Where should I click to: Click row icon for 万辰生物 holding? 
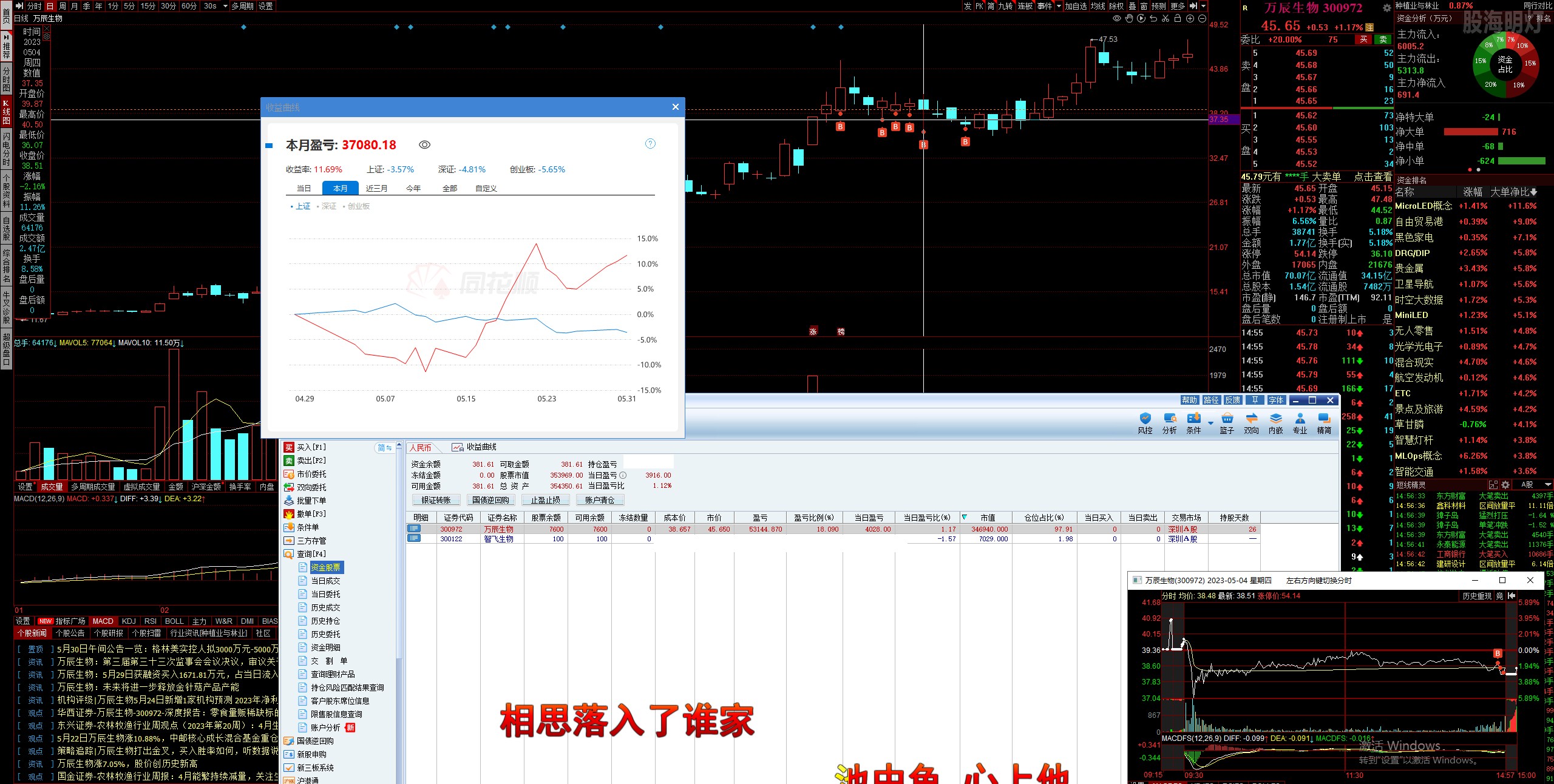pos(414,529)
